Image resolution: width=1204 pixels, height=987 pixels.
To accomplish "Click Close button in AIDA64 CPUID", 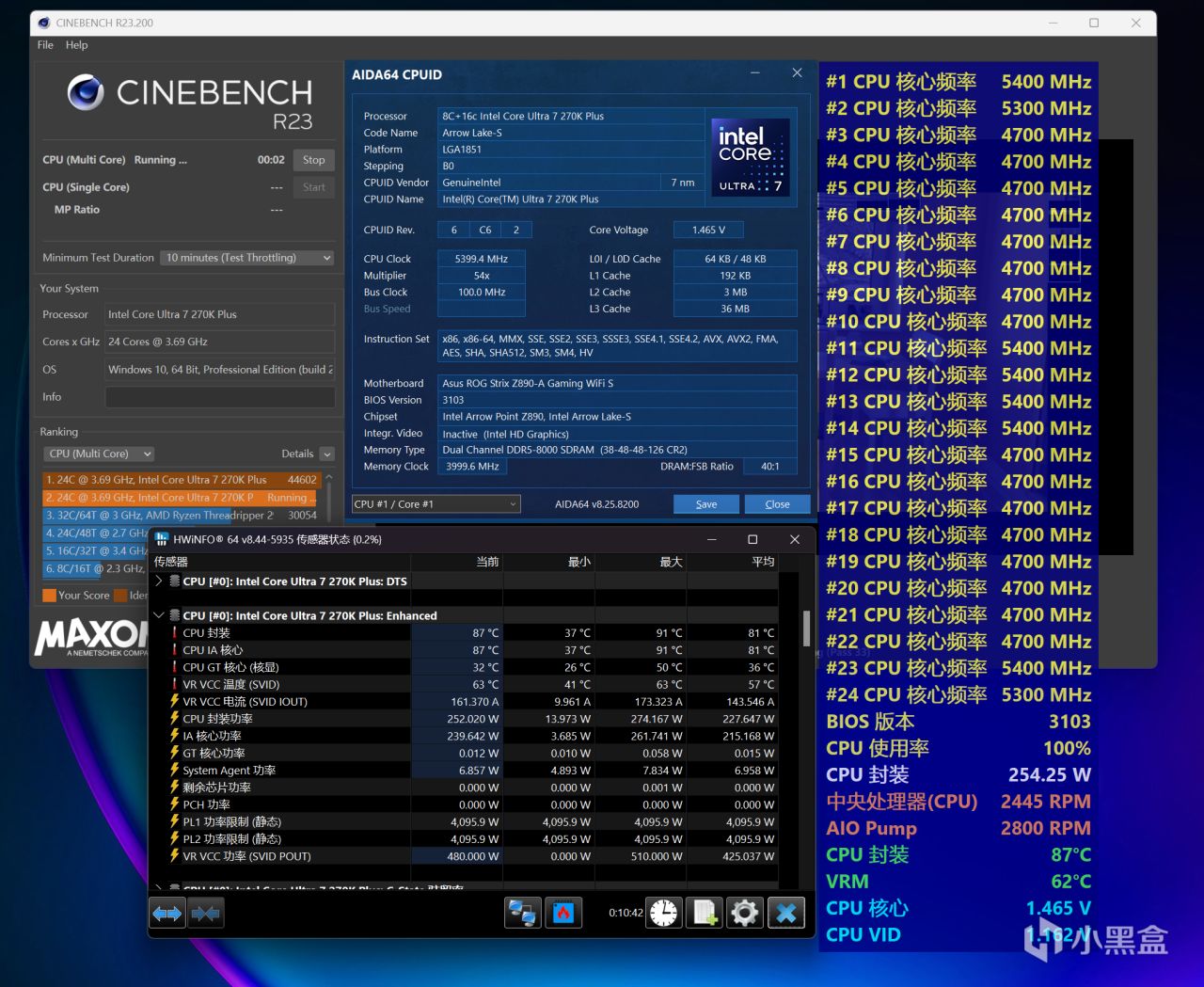I will 778,504.
